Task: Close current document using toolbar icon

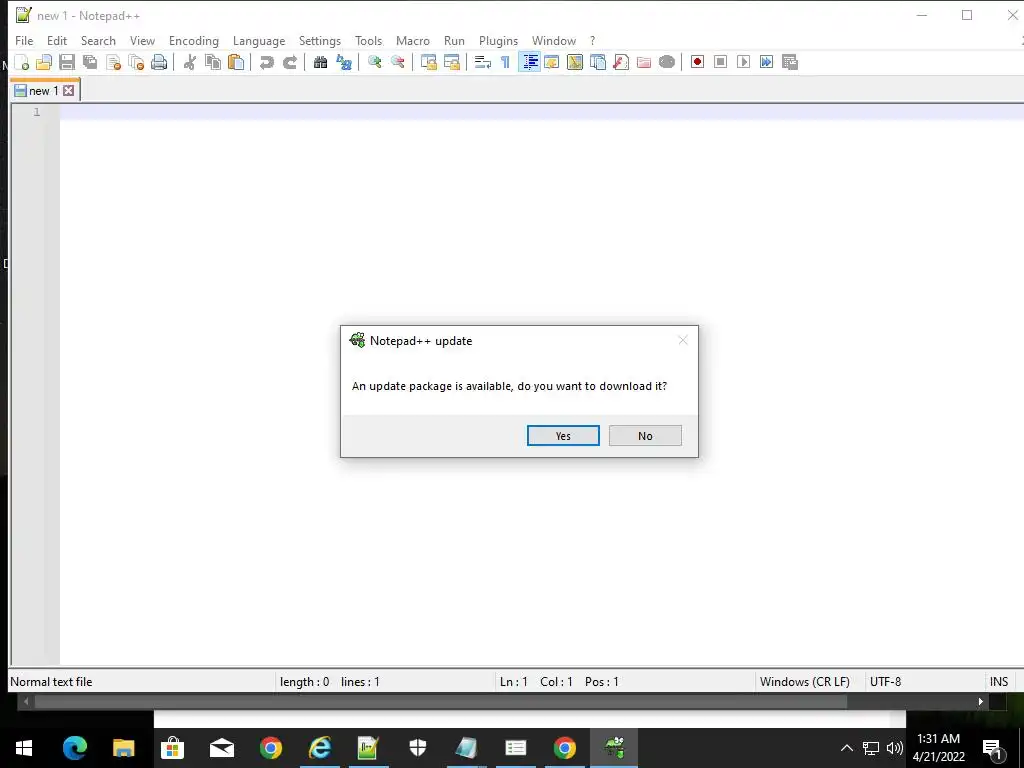Action: point(113,62)
